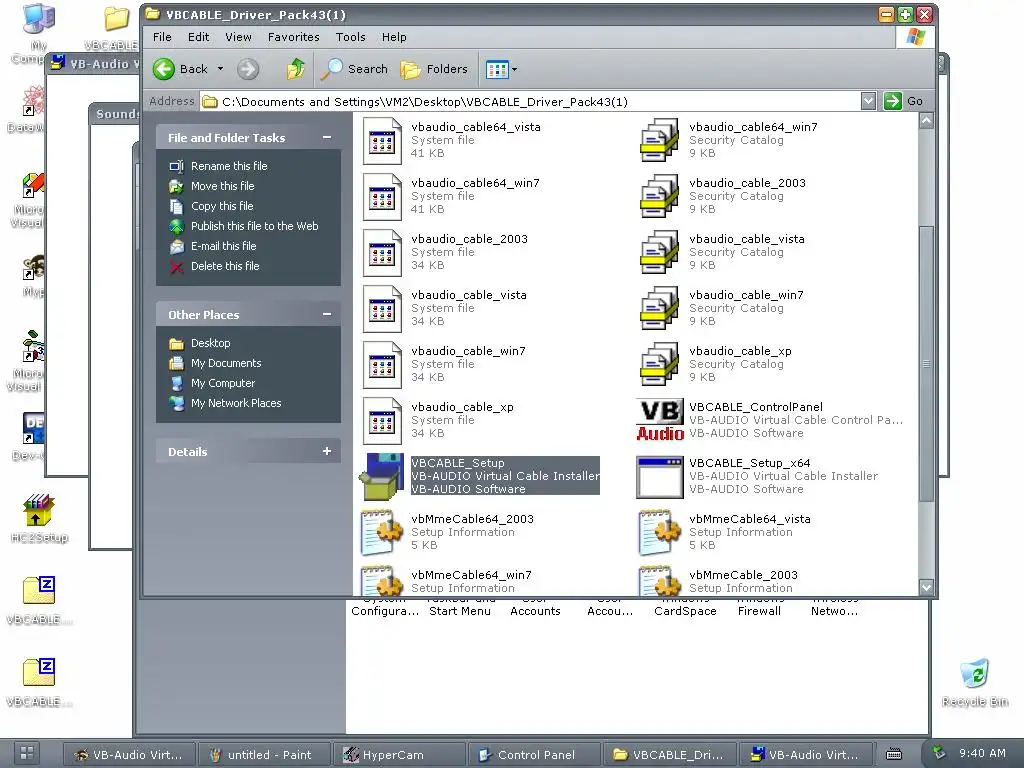Image resolution: width=1024 pixels, height=768 pixels.
Task: Open My Network Places link
Action: tap(236, 403)
